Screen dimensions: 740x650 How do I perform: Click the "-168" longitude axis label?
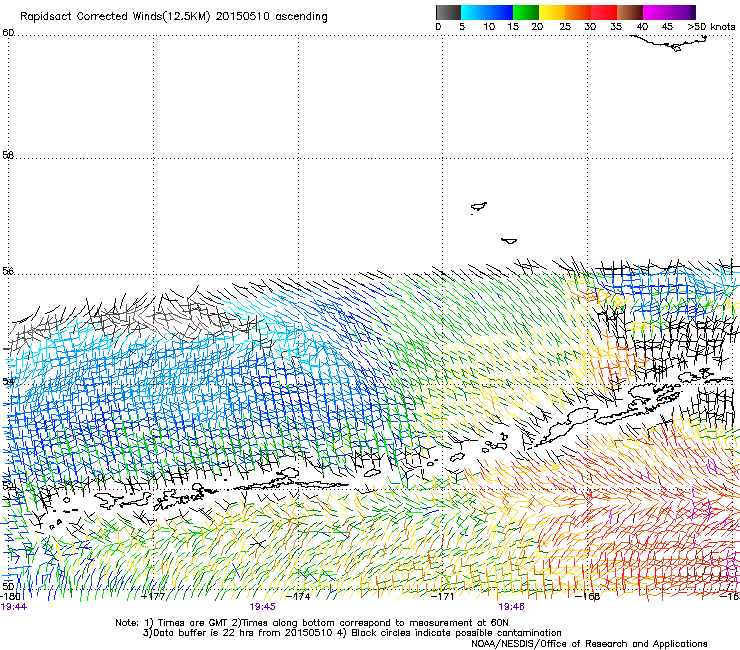pyautogui.click(x=588, y=596)
